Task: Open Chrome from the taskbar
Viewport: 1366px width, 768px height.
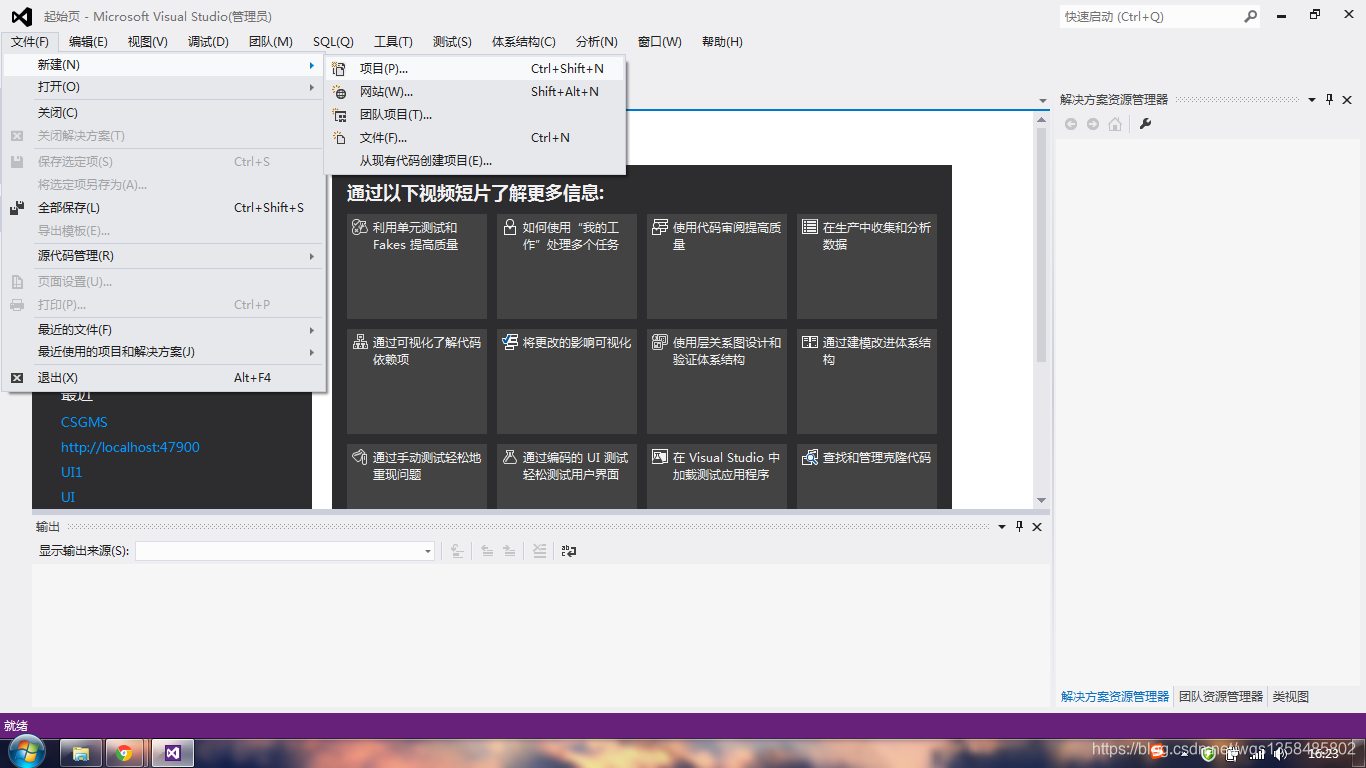Action: pos(125,753)
